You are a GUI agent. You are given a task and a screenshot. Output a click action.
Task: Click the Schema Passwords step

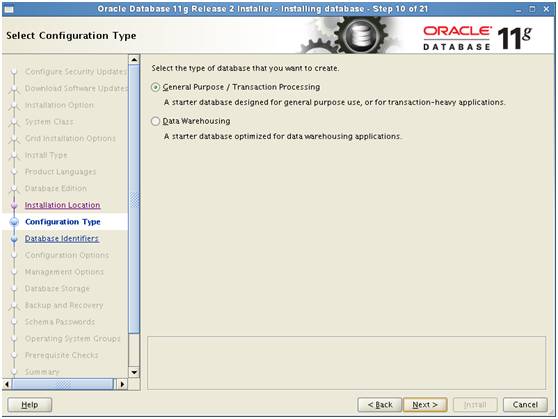tap(60, 322)
